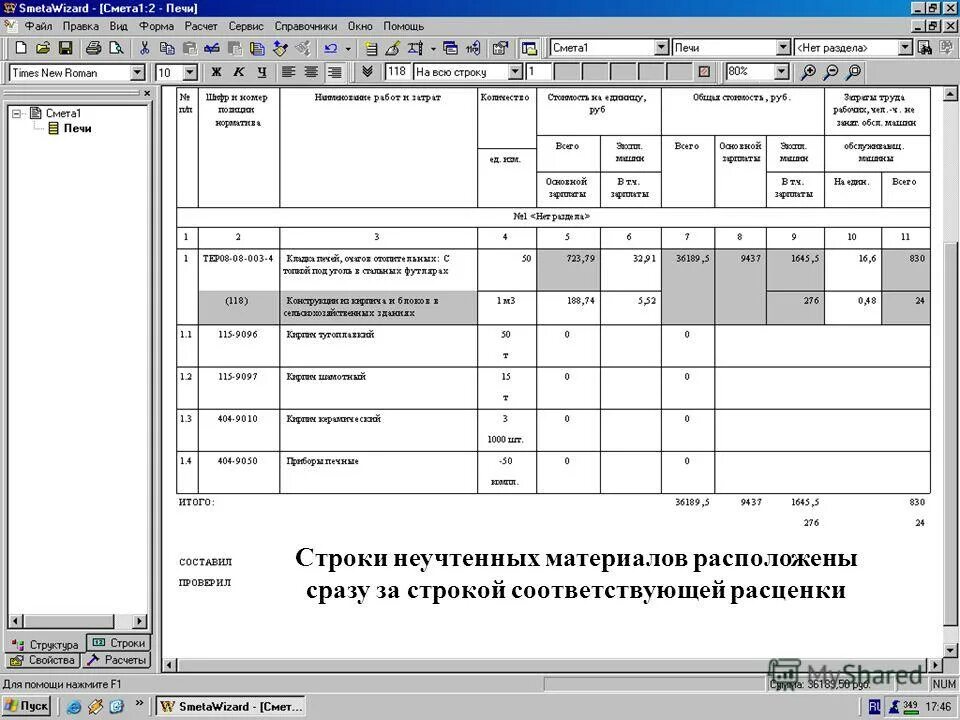960x720 pixels.
Task: Click the vertical scrollbar down arrow
Action: (950, 650)
